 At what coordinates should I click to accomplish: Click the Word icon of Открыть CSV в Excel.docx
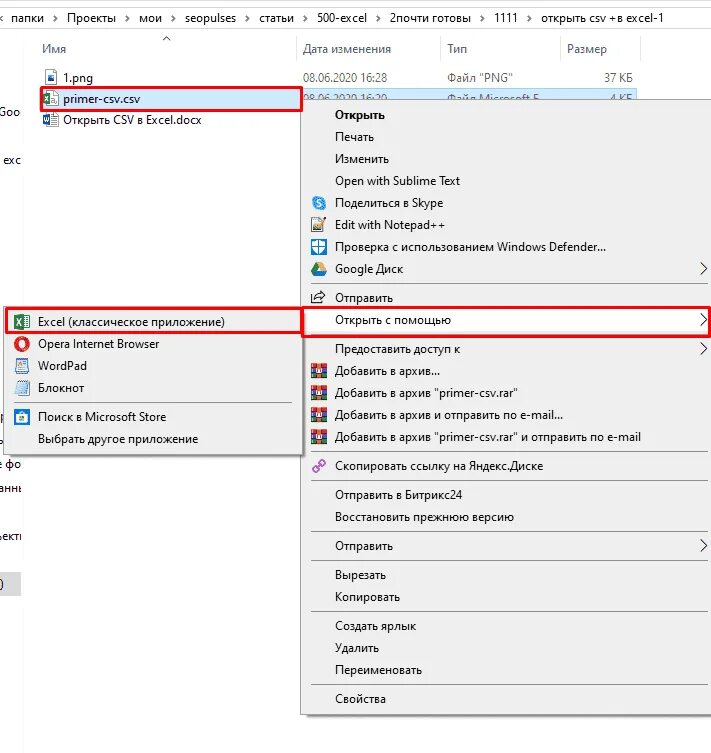pos(50,120)
